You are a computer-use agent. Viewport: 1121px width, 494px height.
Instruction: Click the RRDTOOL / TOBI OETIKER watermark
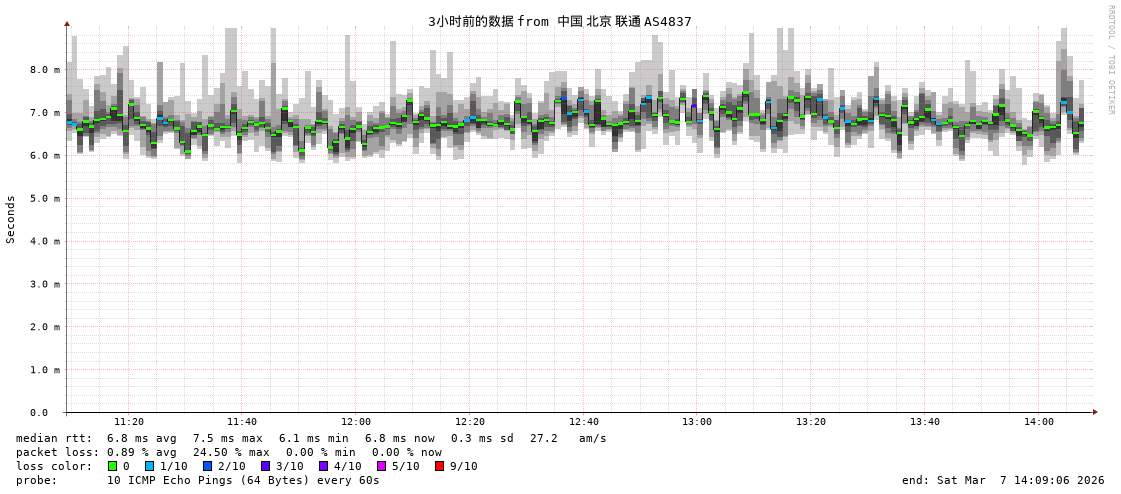(1110, 60)
